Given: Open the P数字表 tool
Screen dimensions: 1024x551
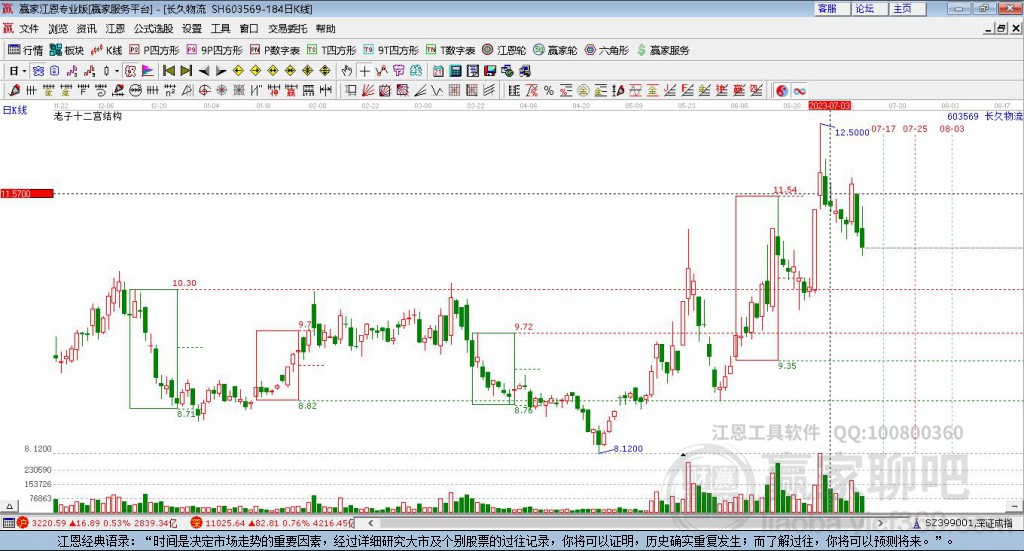Looking at the screenshot, I should (x=274, y=50).
